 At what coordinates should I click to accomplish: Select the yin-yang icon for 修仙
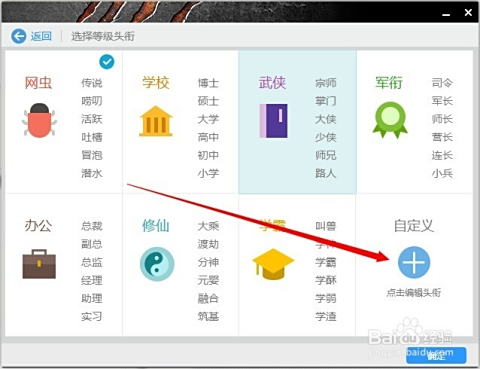coord(157,264)
